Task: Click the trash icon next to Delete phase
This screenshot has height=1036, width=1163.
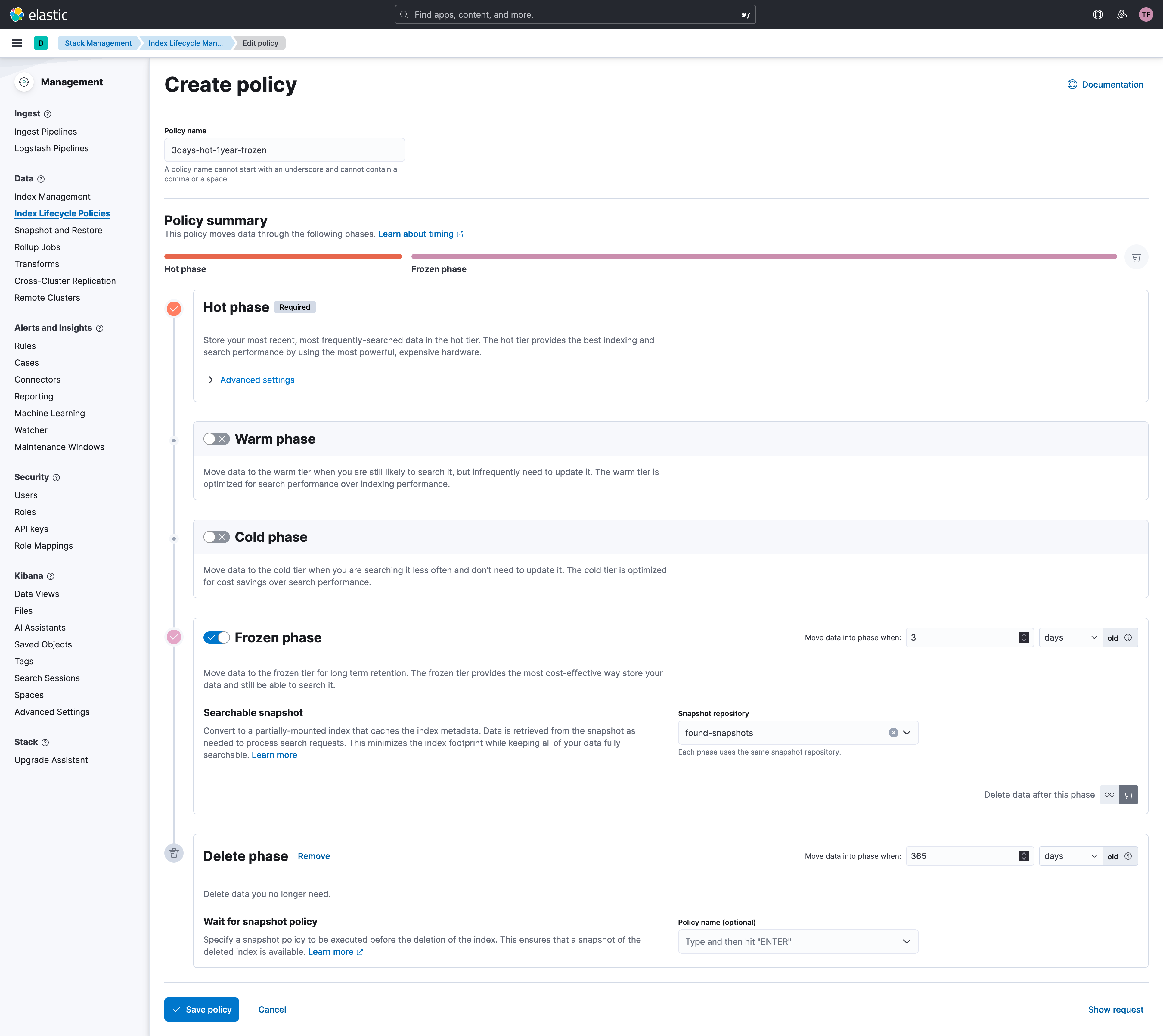Action: coord(174,853)
